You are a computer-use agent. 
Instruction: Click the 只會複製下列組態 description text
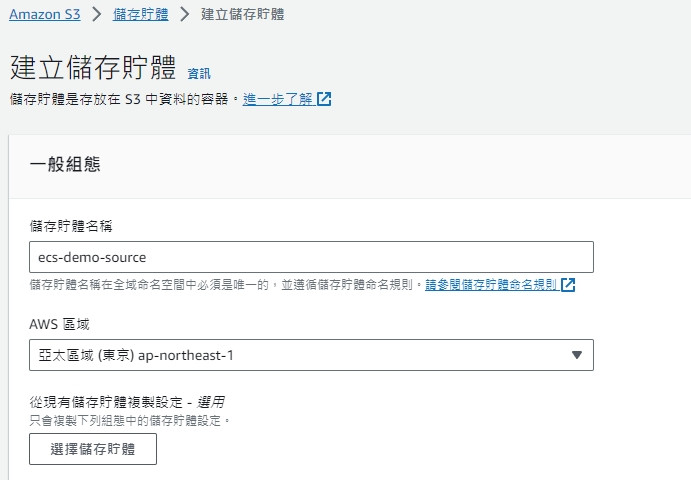click(130, 420)
